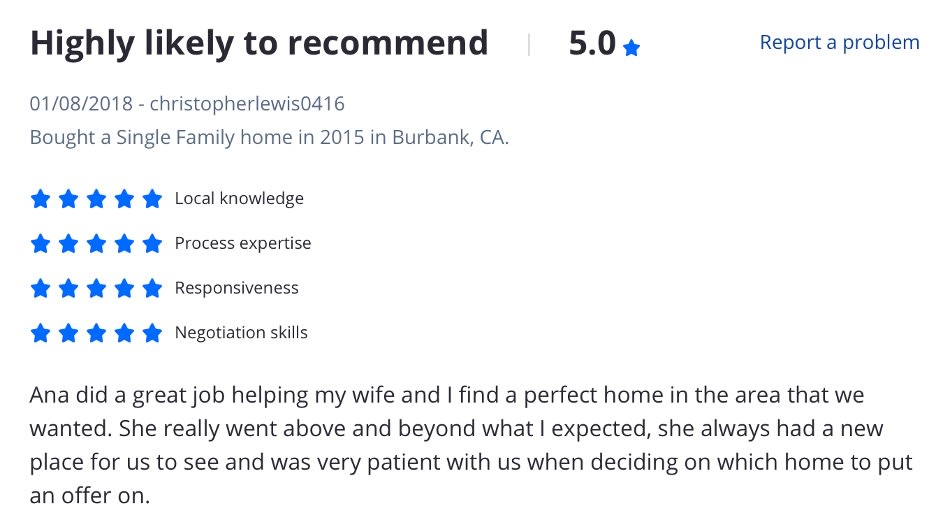This screenshot has width=936, height=528.
Task: Click the 5.0 overall rating number
Action: [x=592, y=44]
